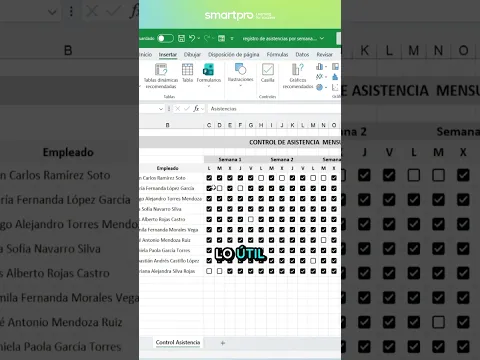
Task: Select the Control Asistencia sheet tab
Action: pyautogui.click(x=178, y=342)
